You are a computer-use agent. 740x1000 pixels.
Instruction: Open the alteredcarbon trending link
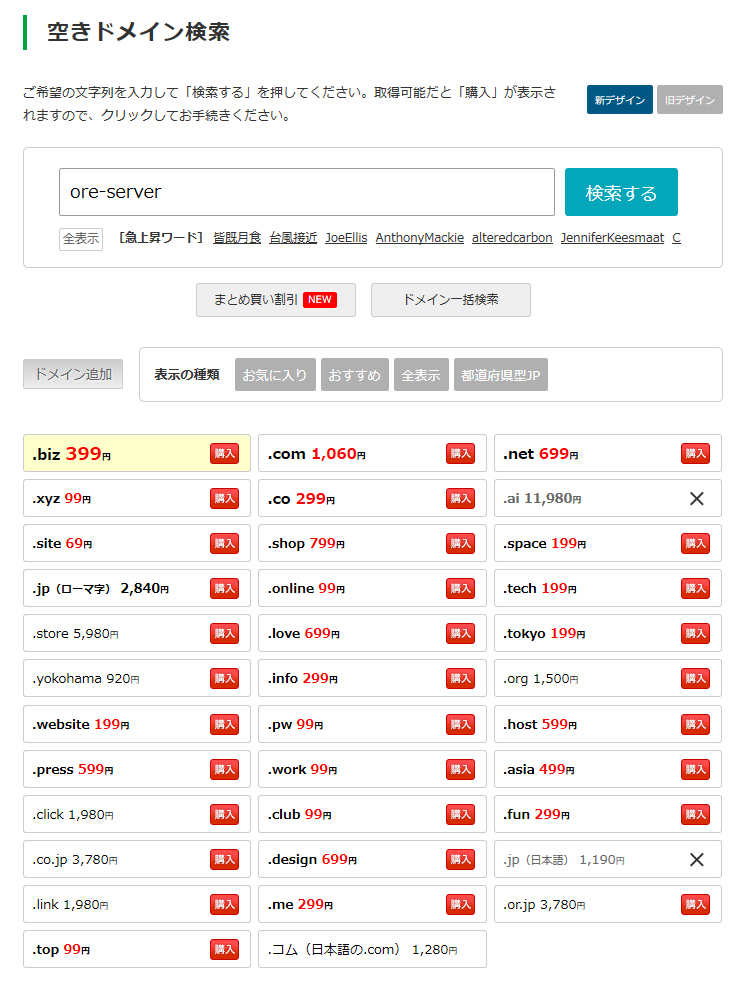[512, 238]
